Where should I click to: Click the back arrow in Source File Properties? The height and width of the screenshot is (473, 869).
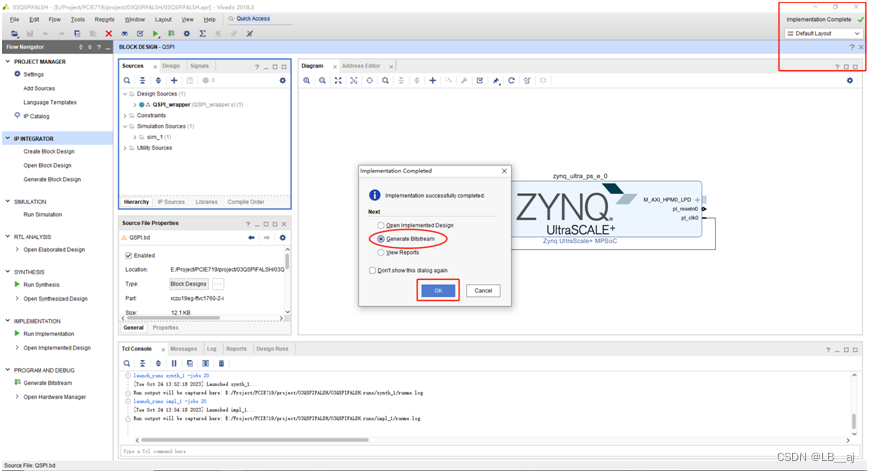252,238
